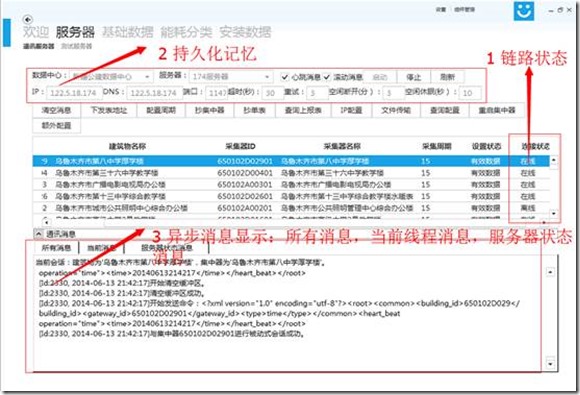
Task: Click the 重启集中器 button
Action: [497, 110]
